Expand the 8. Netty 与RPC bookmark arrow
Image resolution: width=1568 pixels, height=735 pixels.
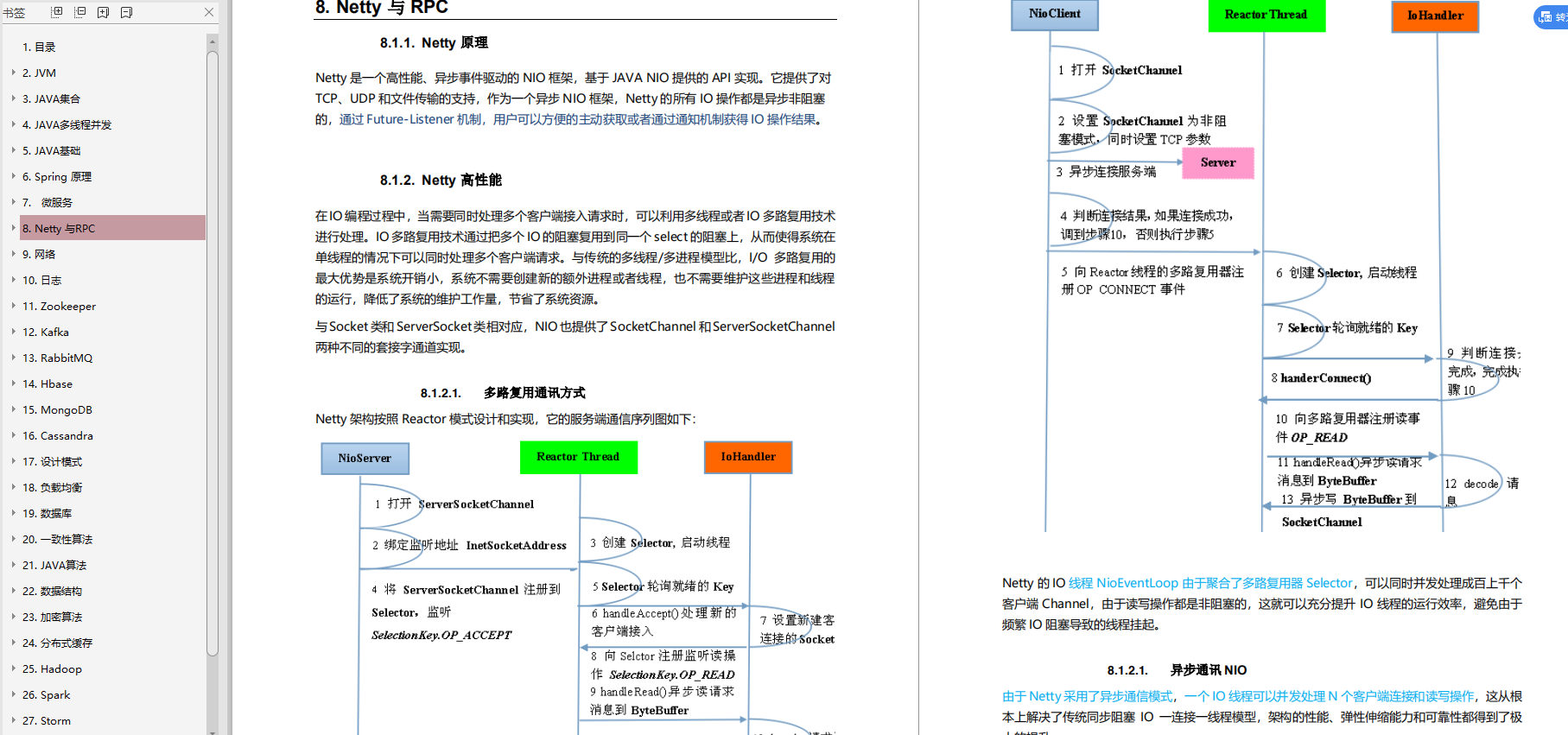(x=14, y=228)
